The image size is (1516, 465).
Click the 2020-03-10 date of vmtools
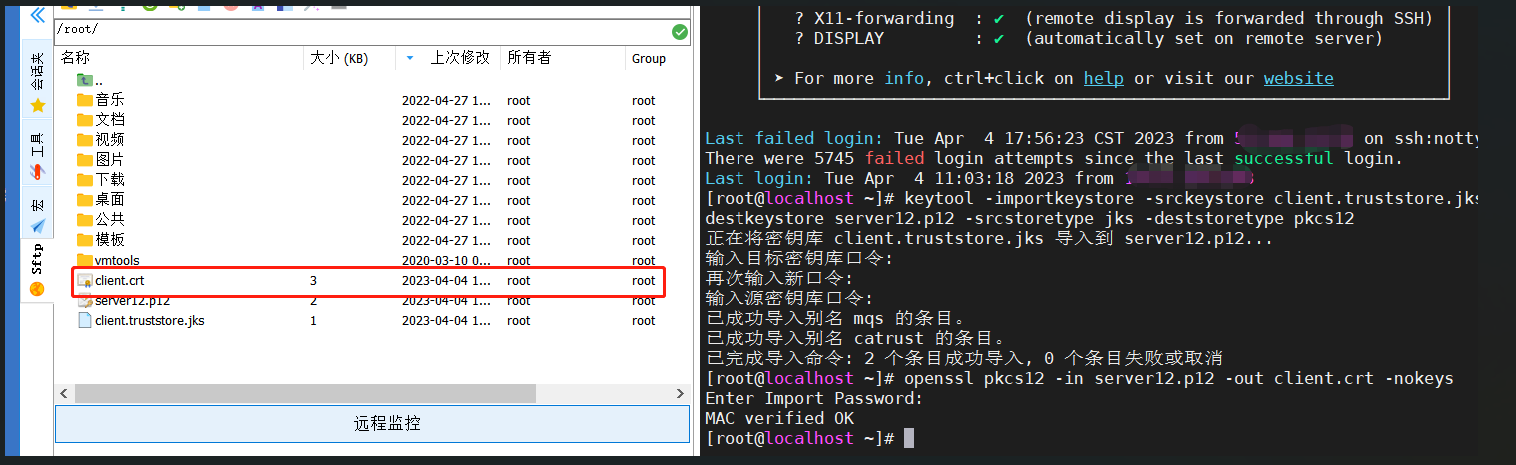(446, 261)
